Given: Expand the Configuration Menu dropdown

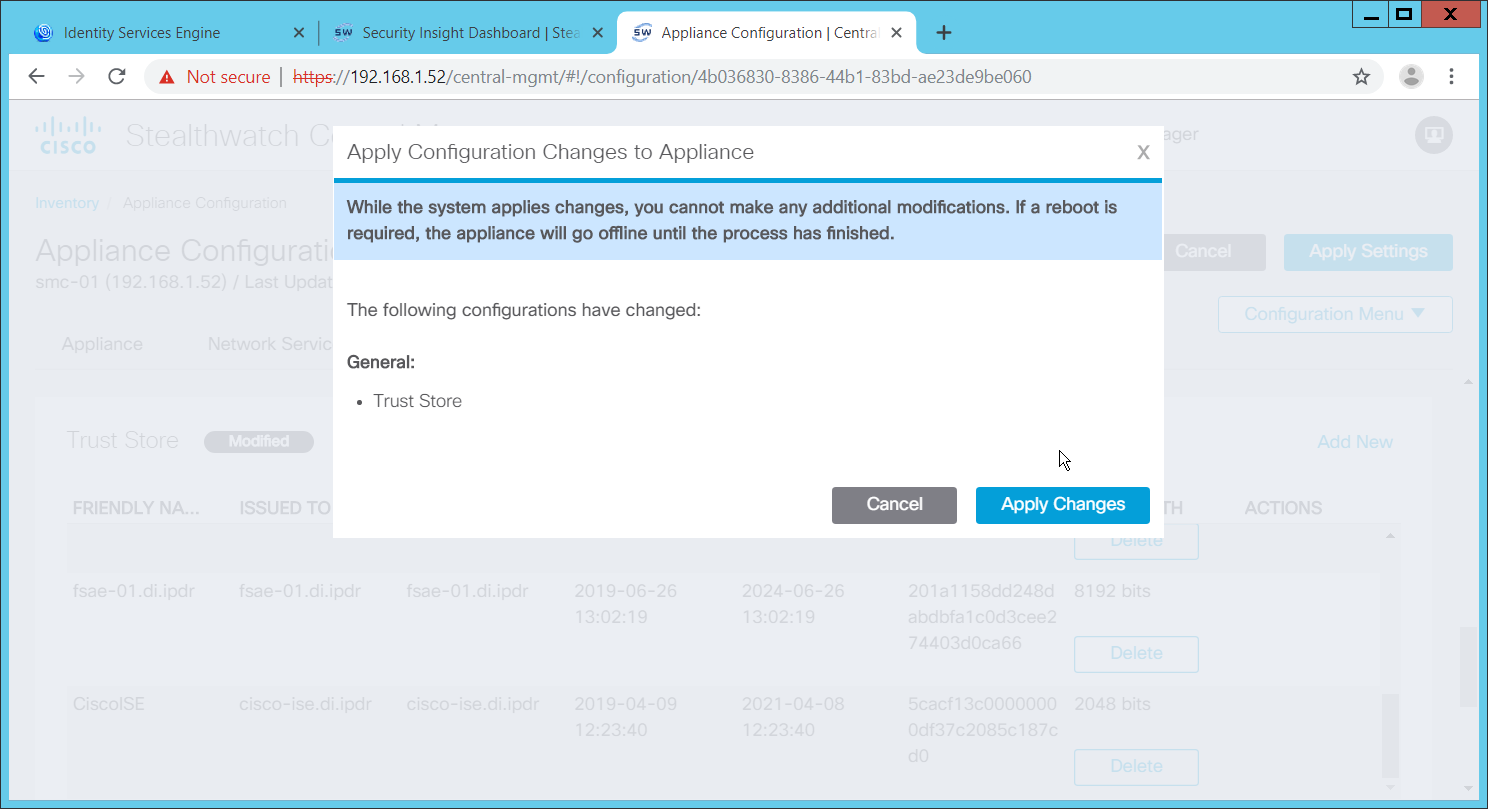Looking at the screenshot, I should coord(1334,314).
